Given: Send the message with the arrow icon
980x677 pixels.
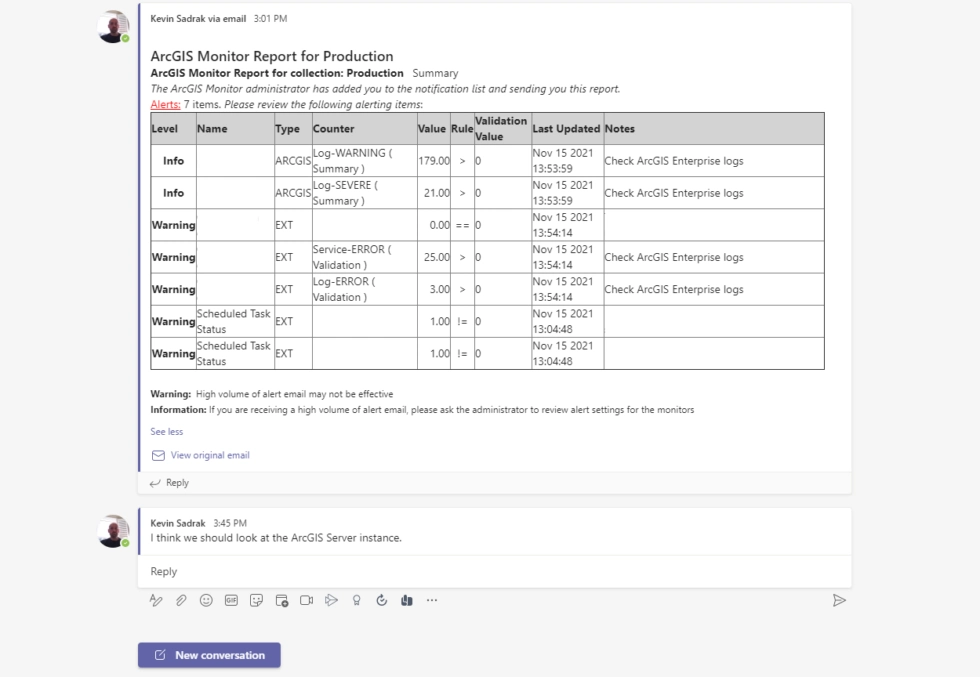Looking at the screenshot, I should (x=840, y=599).
